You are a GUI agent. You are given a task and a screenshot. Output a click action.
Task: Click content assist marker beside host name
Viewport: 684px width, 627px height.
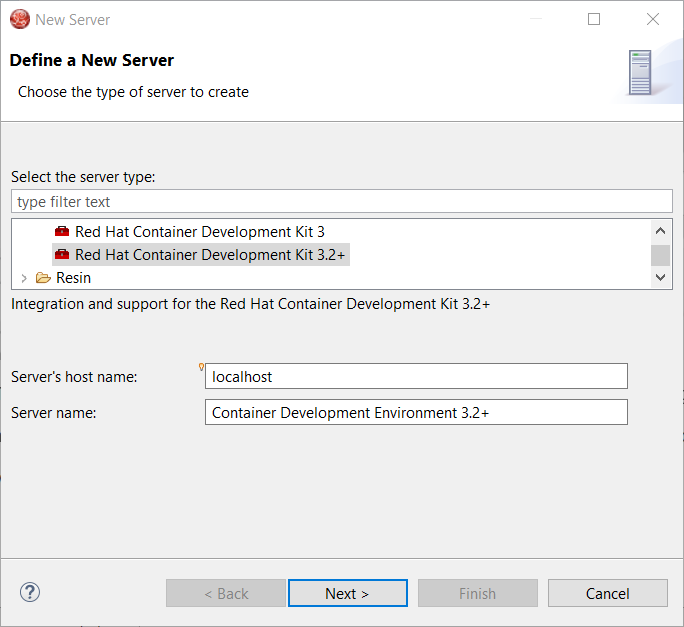point(202,367)
